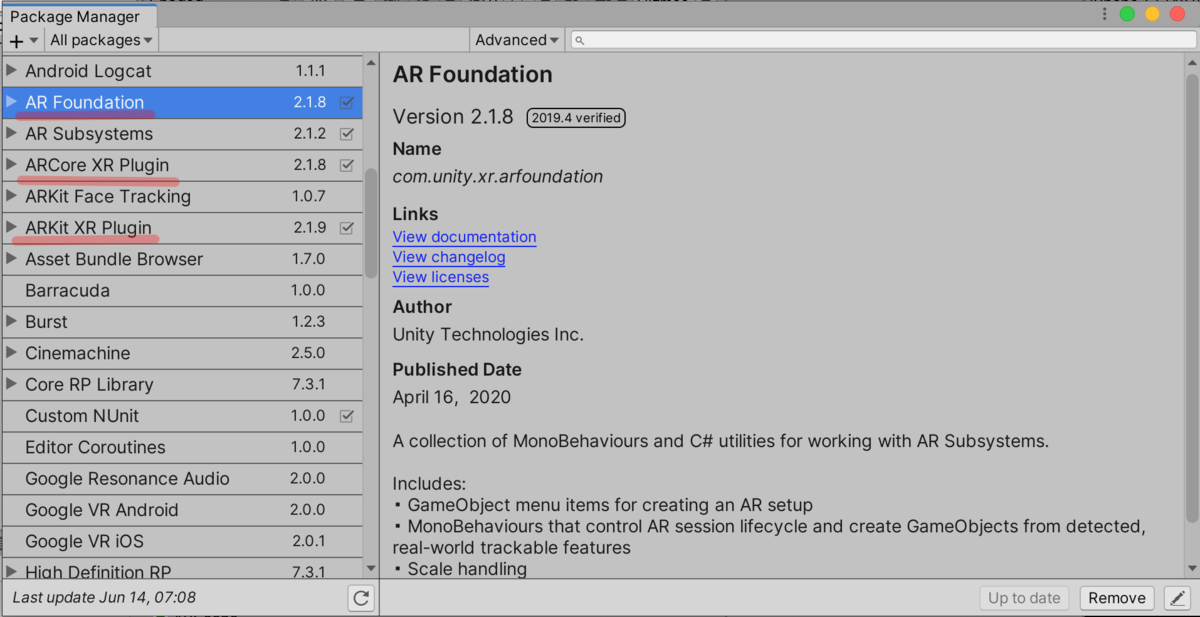Select the Package Manager tab
1200x617 pixels.
[78, 16]
